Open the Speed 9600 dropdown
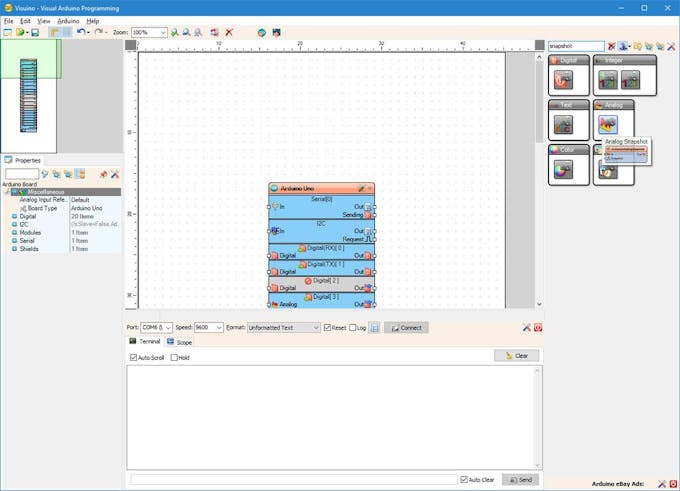The image size is (680, 491). point(209,327)
